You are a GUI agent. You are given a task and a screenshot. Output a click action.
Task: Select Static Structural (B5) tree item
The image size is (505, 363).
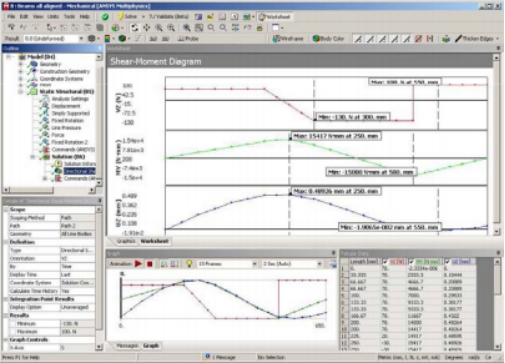[67, 91]
